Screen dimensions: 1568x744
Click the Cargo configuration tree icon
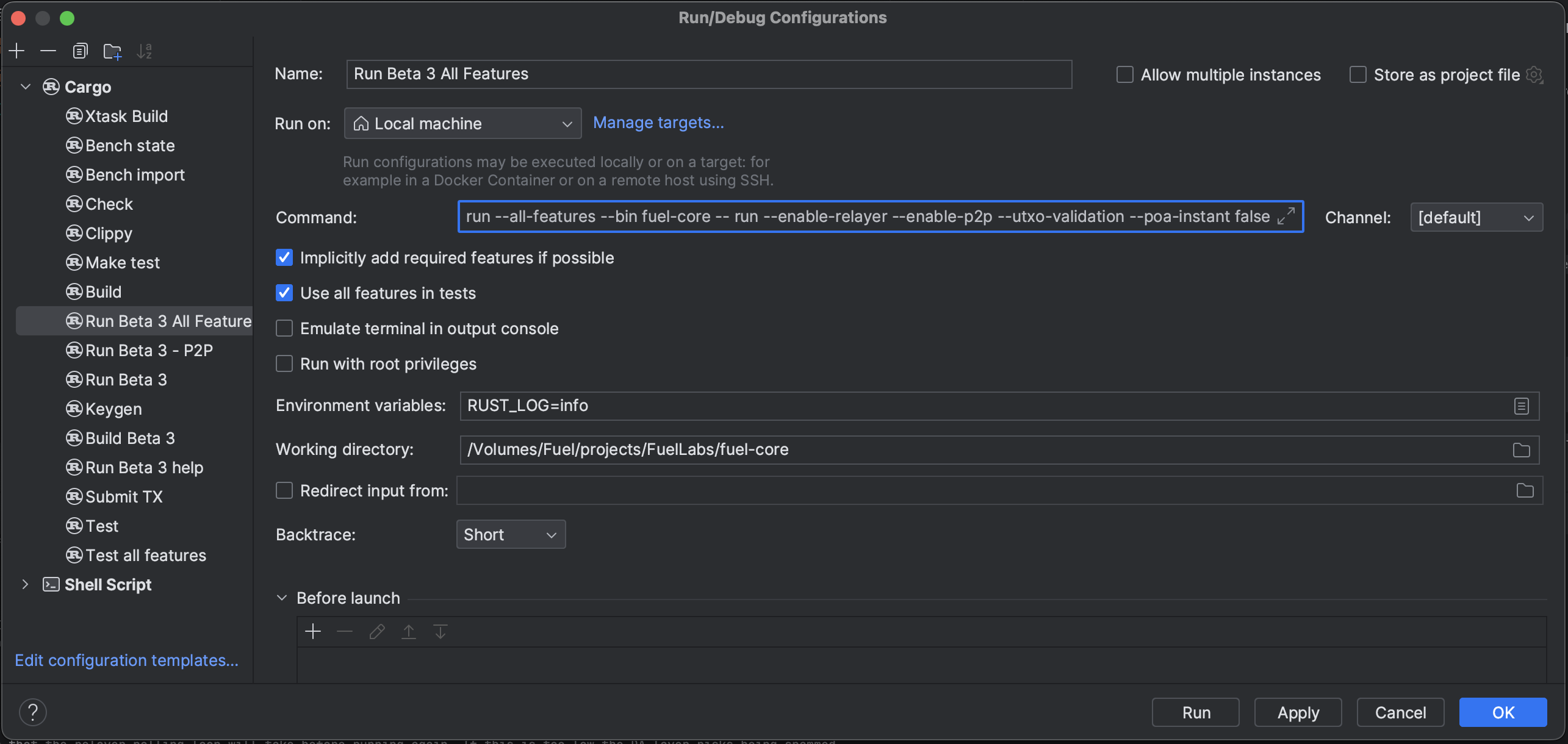(x=50, y=86)
